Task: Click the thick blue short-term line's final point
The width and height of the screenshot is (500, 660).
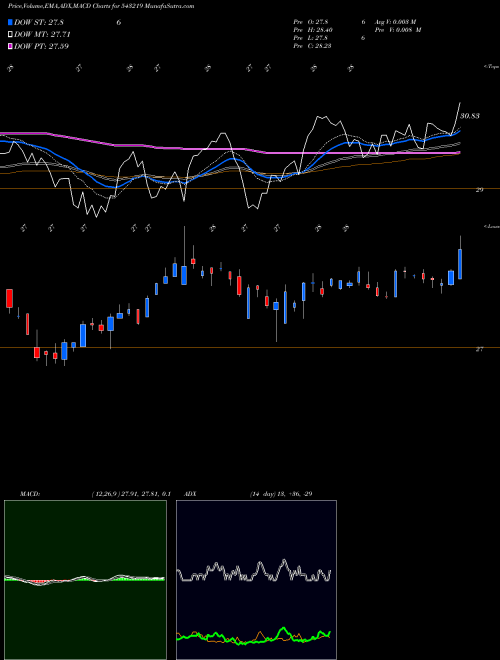Action: tap(460, 131)
